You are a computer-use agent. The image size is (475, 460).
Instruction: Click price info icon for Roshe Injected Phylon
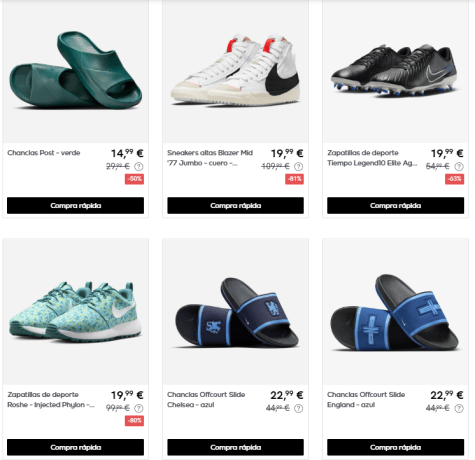coord(139,408)
